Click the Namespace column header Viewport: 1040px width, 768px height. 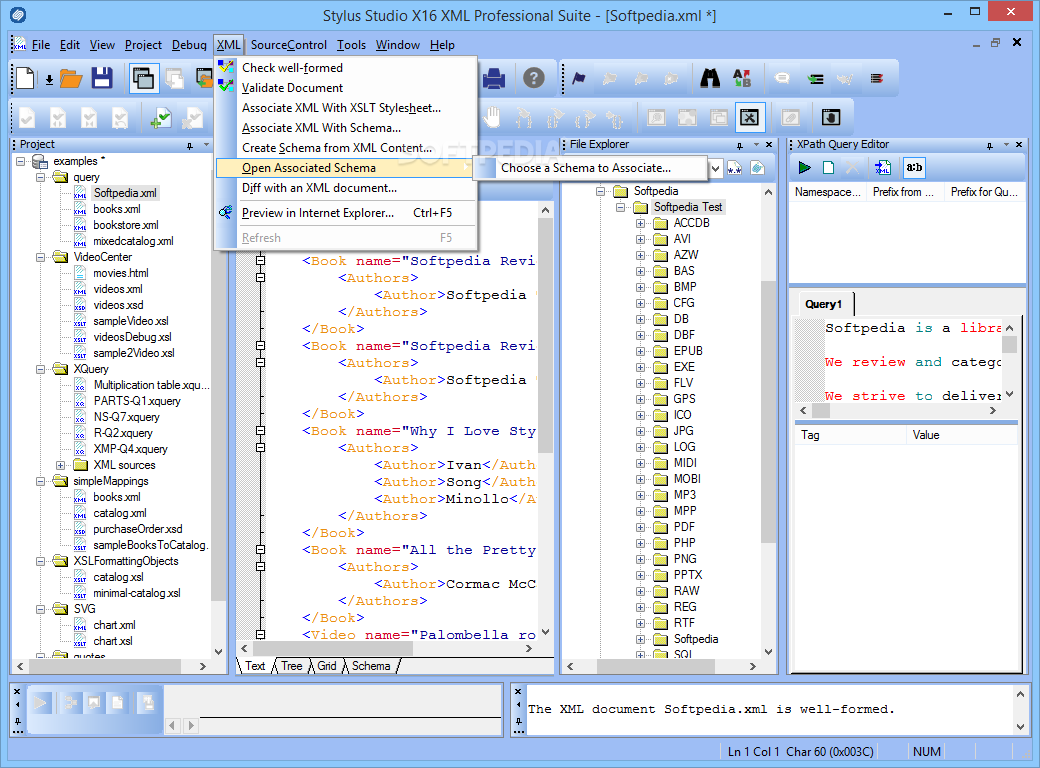pos(828,192)
